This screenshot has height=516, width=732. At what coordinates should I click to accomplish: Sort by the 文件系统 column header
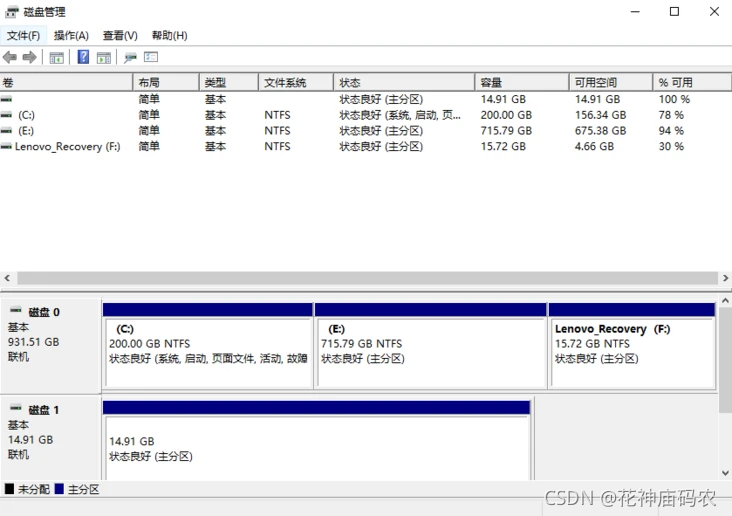pyautogui.click(x=296, y=83)
